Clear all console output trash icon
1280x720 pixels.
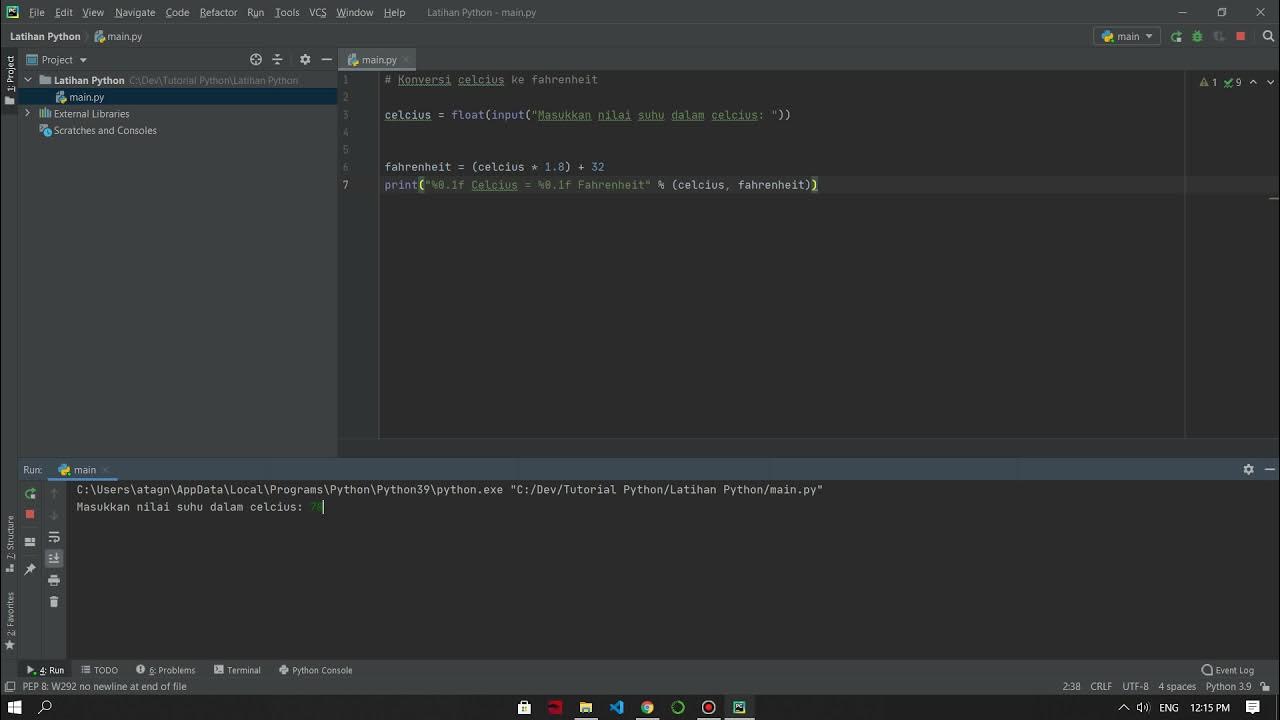(54, 602)
